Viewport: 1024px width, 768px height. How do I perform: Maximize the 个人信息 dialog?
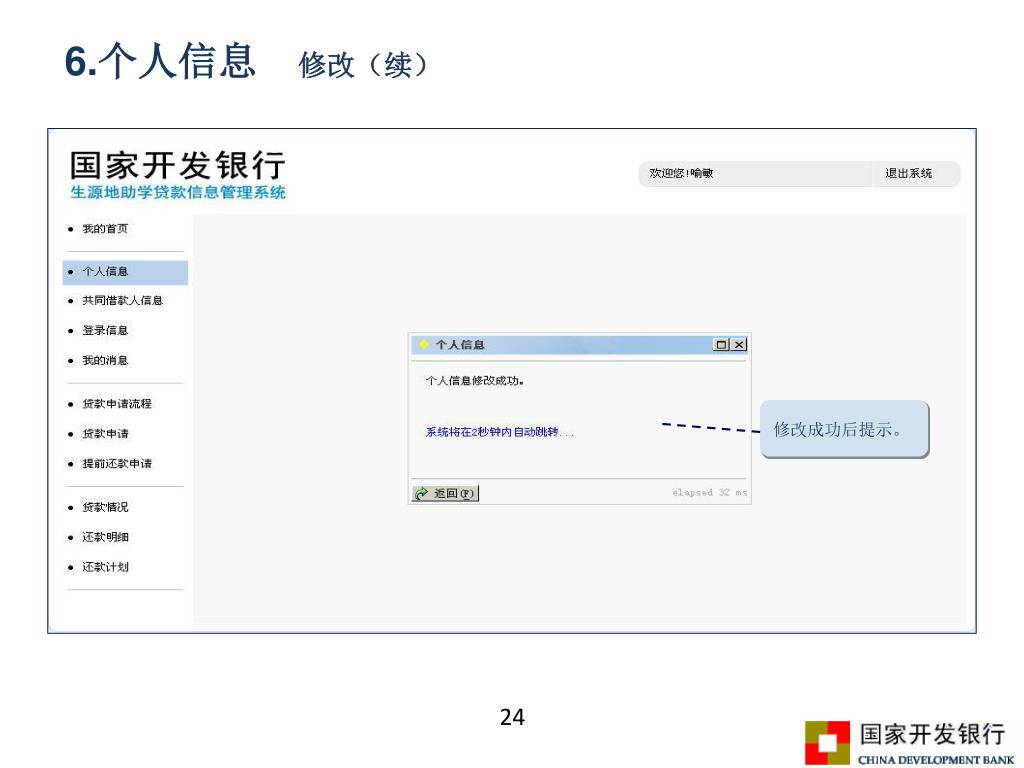pos(721,344)
